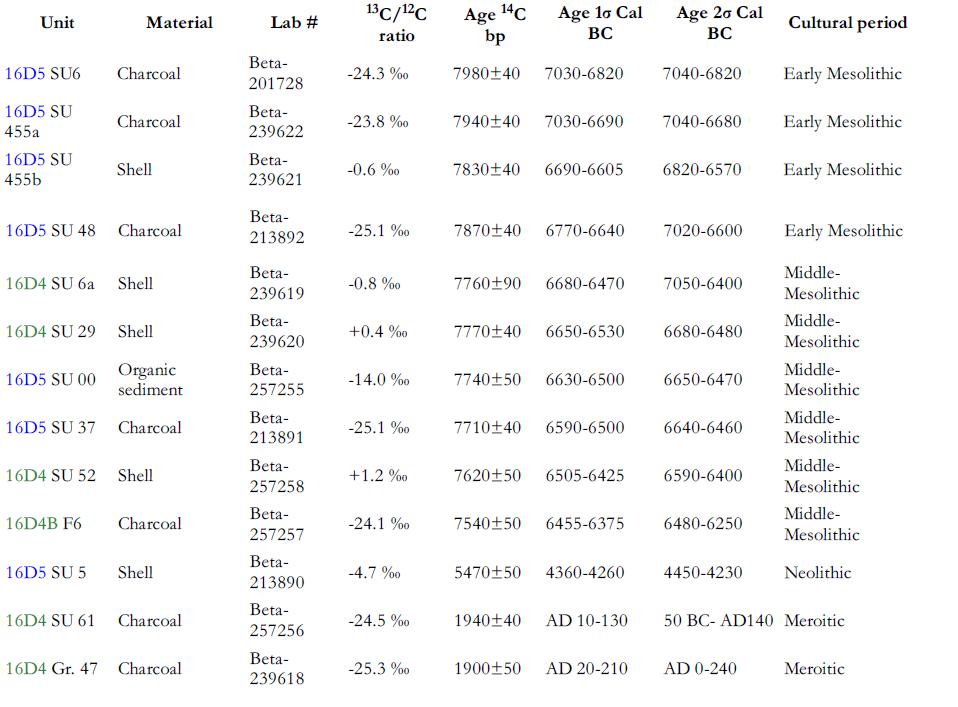Open the 16D5 SU 48 unit link
The width and height of the screenshot is (958, 707).
(x=26, y=231)
